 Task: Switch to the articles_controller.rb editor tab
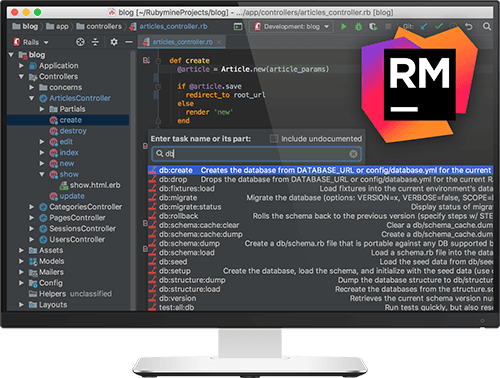coord(183,42)
